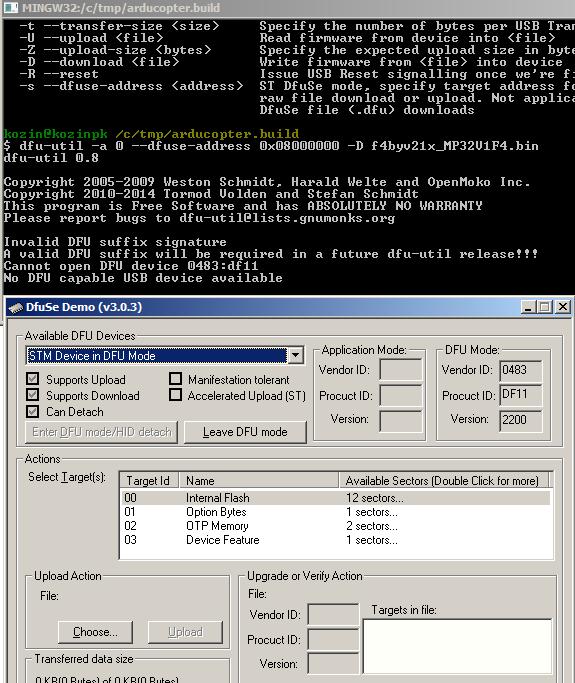Click Choose... in Upload Action
The width and height of the screenshot is (575, 683).
click(95, 632)
